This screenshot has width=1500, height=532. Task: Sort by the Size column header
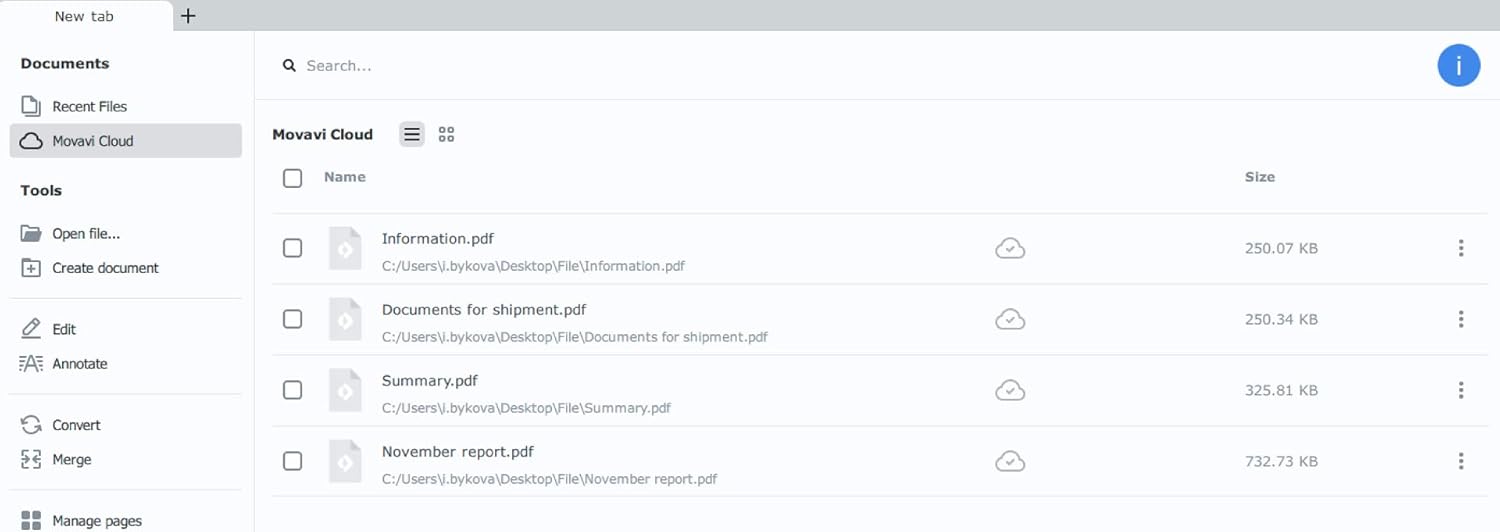point(1260,177)
